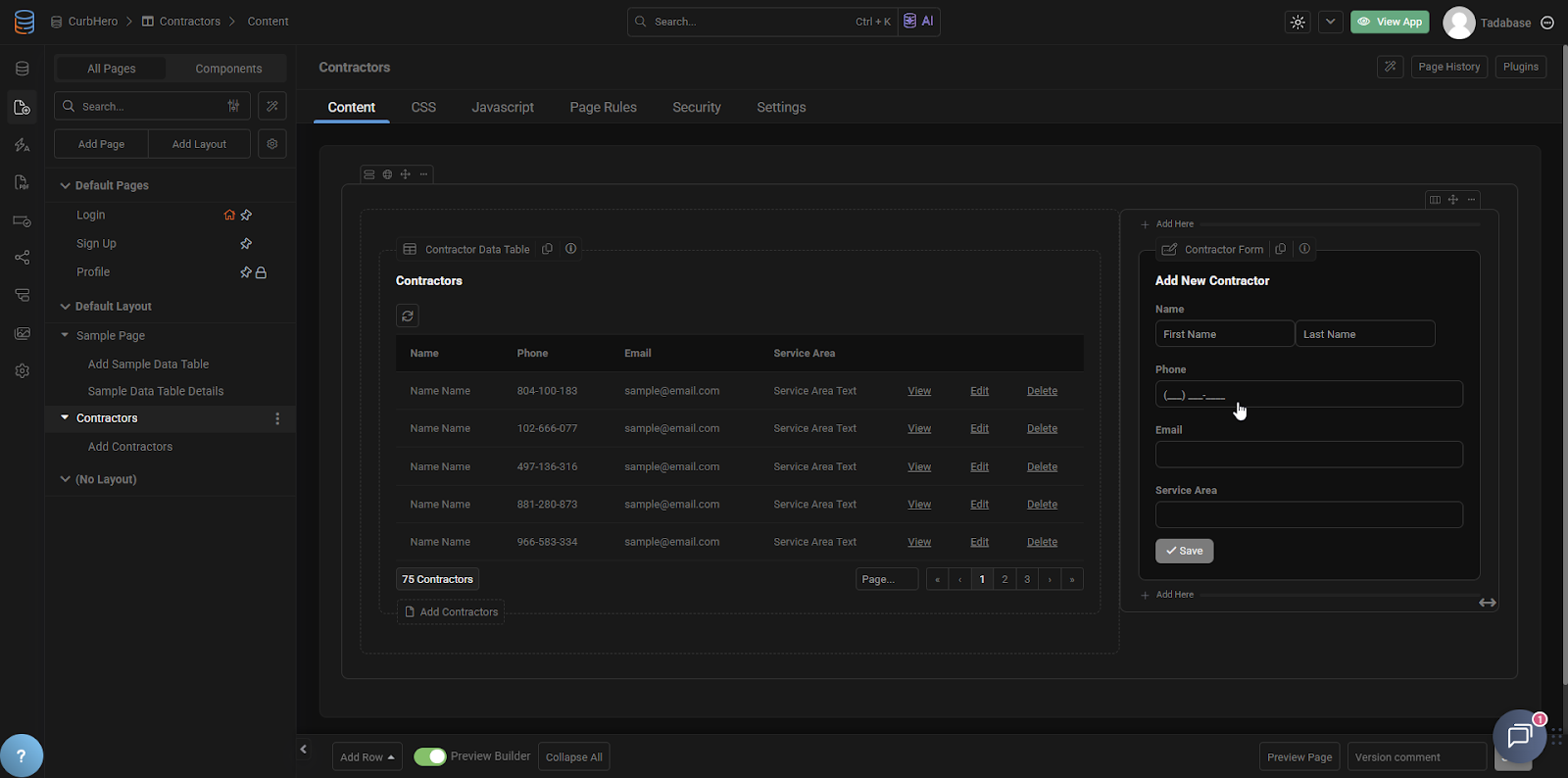1568x778 pixels.
Task: Switch to the Page Rules tab
Action: 603,107
